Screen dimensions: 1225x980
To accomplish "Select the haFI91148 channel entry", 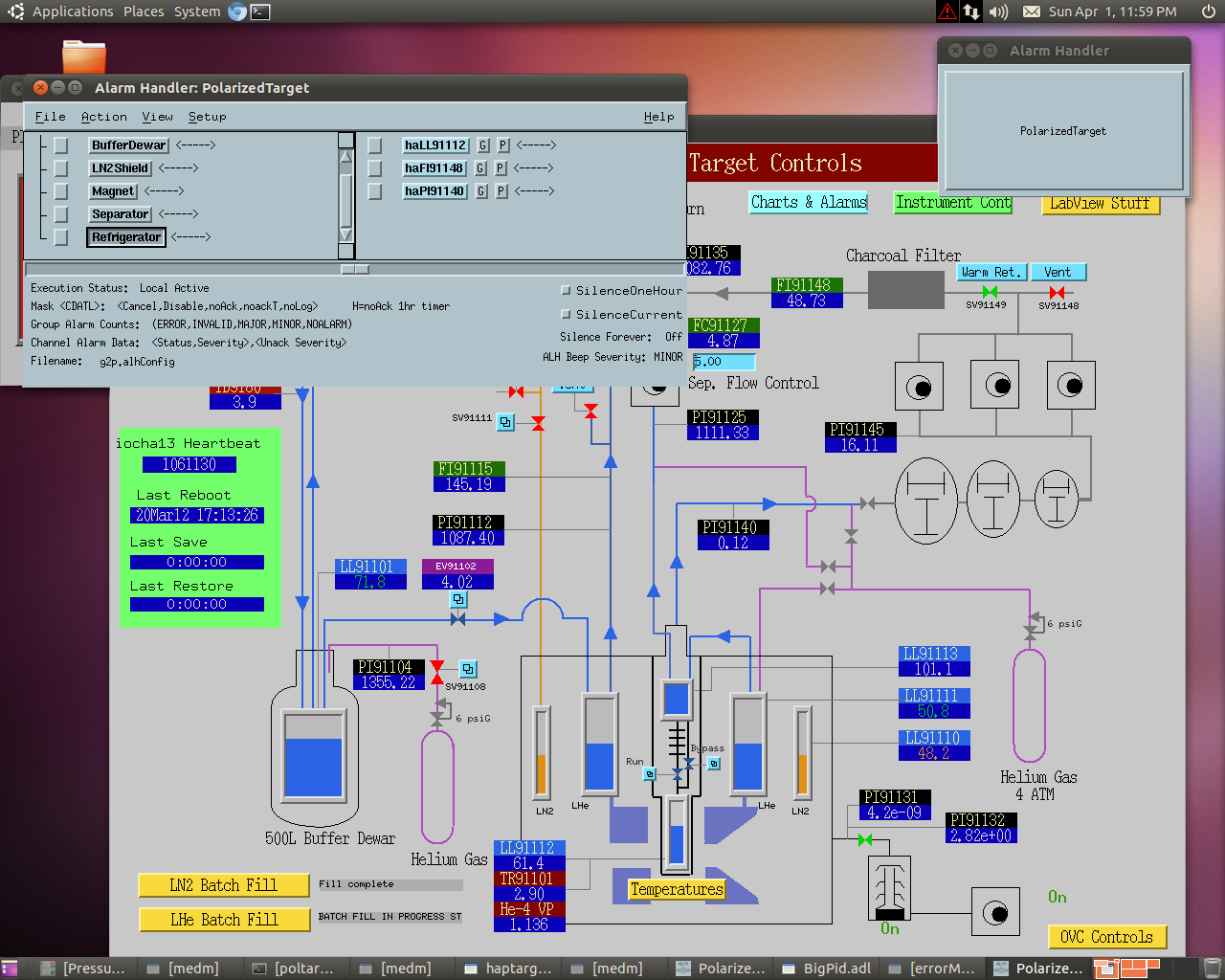I will pyautogui.click(x=434, y=168).
